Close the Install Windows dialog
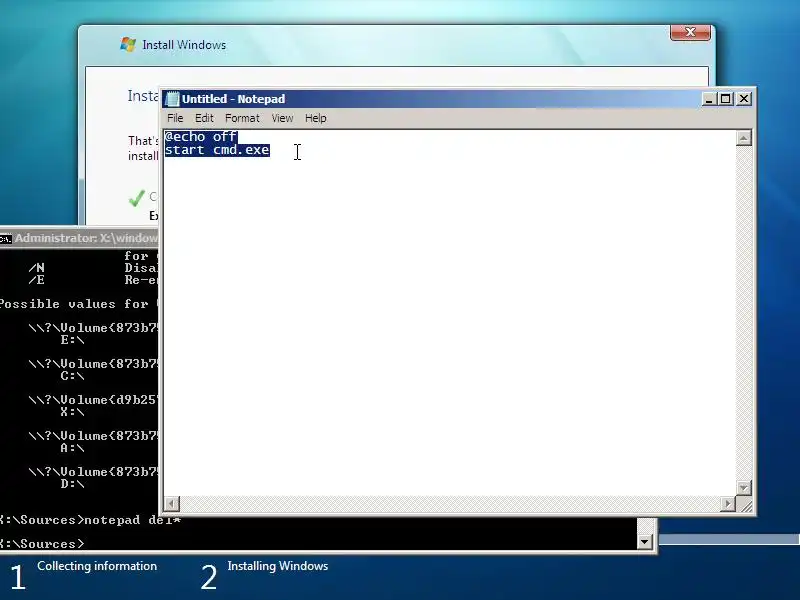 click(690, 32)
